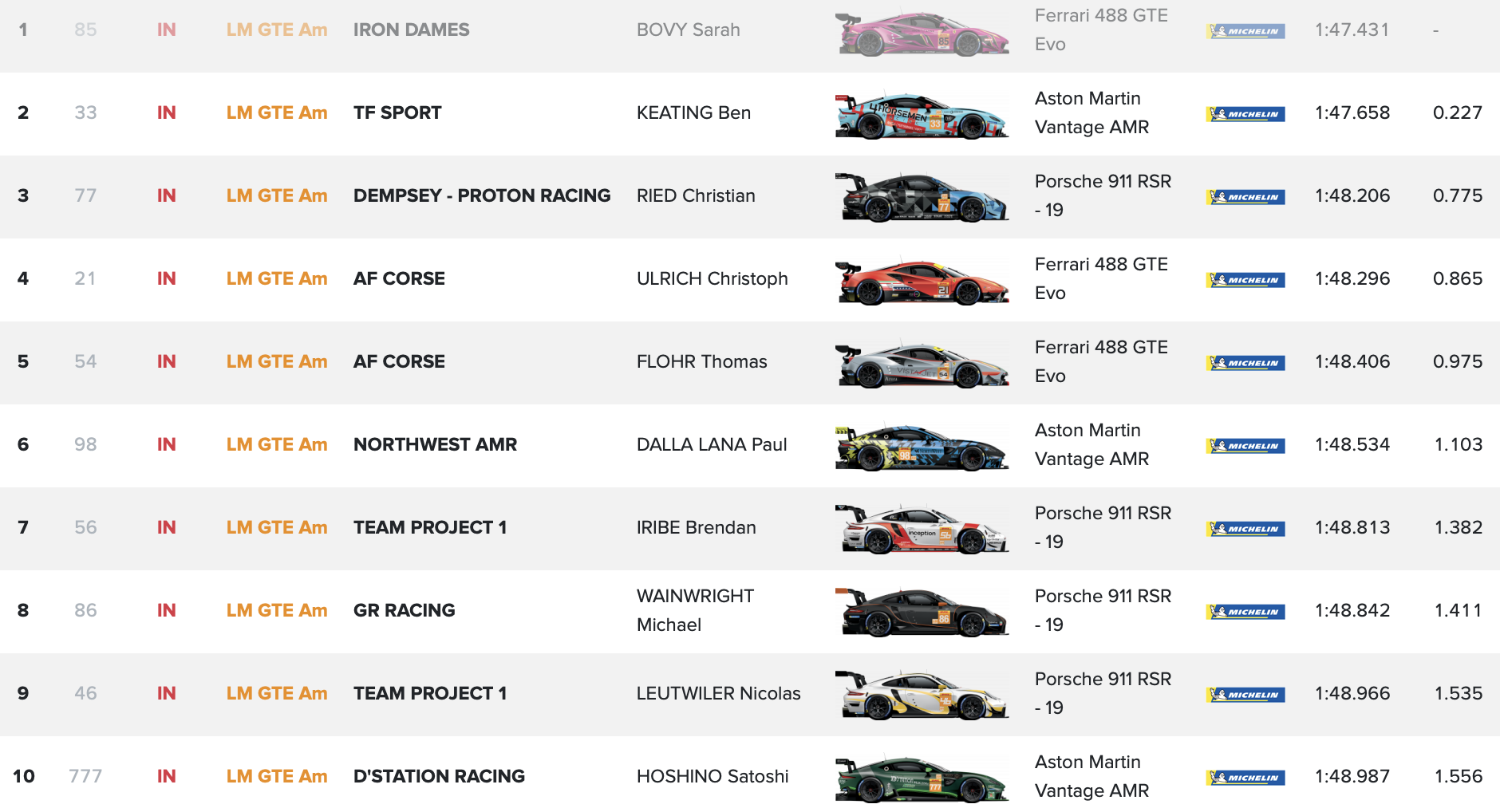Click the black GR Racing #86 car image
The image size is (1500, 812).
(922, 612)
